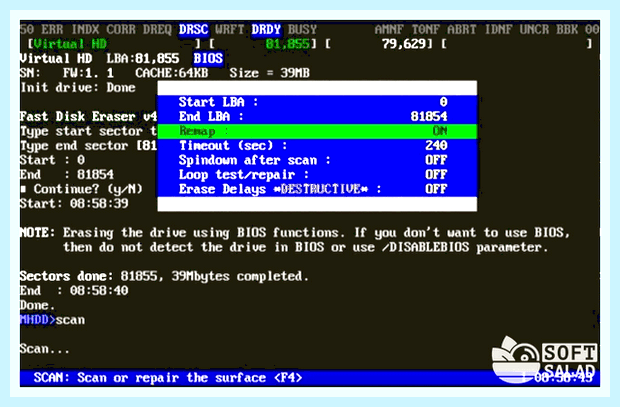Click the BUSY status flag
This screenshot has width=620, height=407.
[x=302, y=29]
